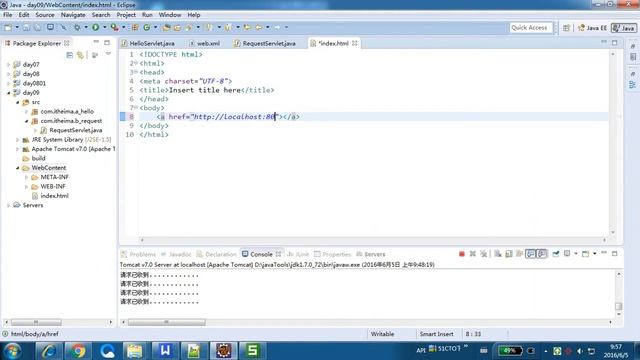The image size is (640, 360).
Task: Click the Debug bug icon
Action: point(77,27)
